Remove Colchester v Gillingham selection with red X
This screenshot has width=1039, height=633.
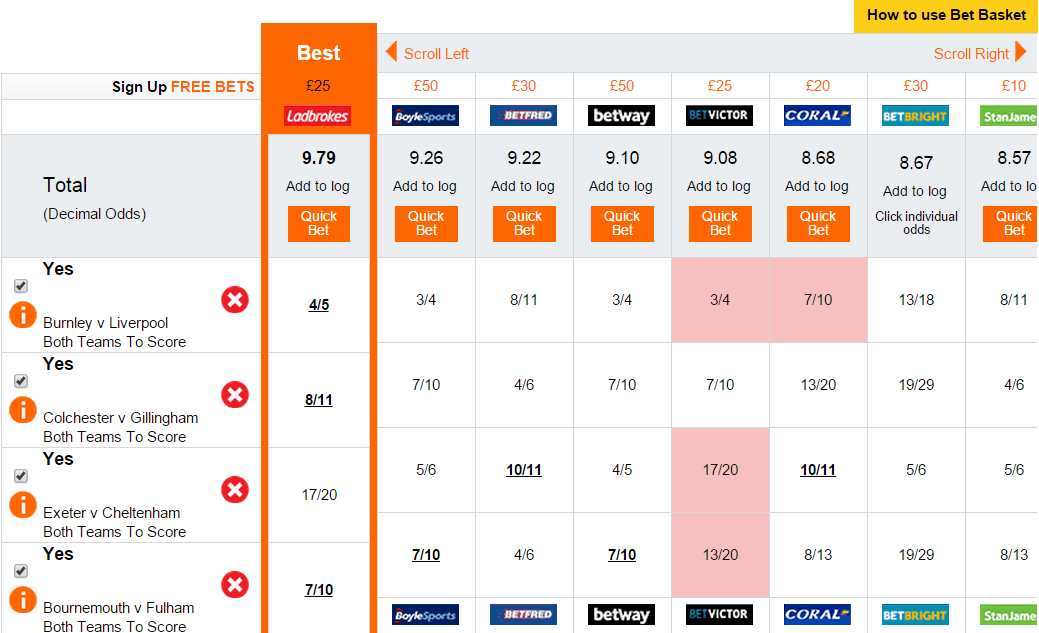pos(235,395)
